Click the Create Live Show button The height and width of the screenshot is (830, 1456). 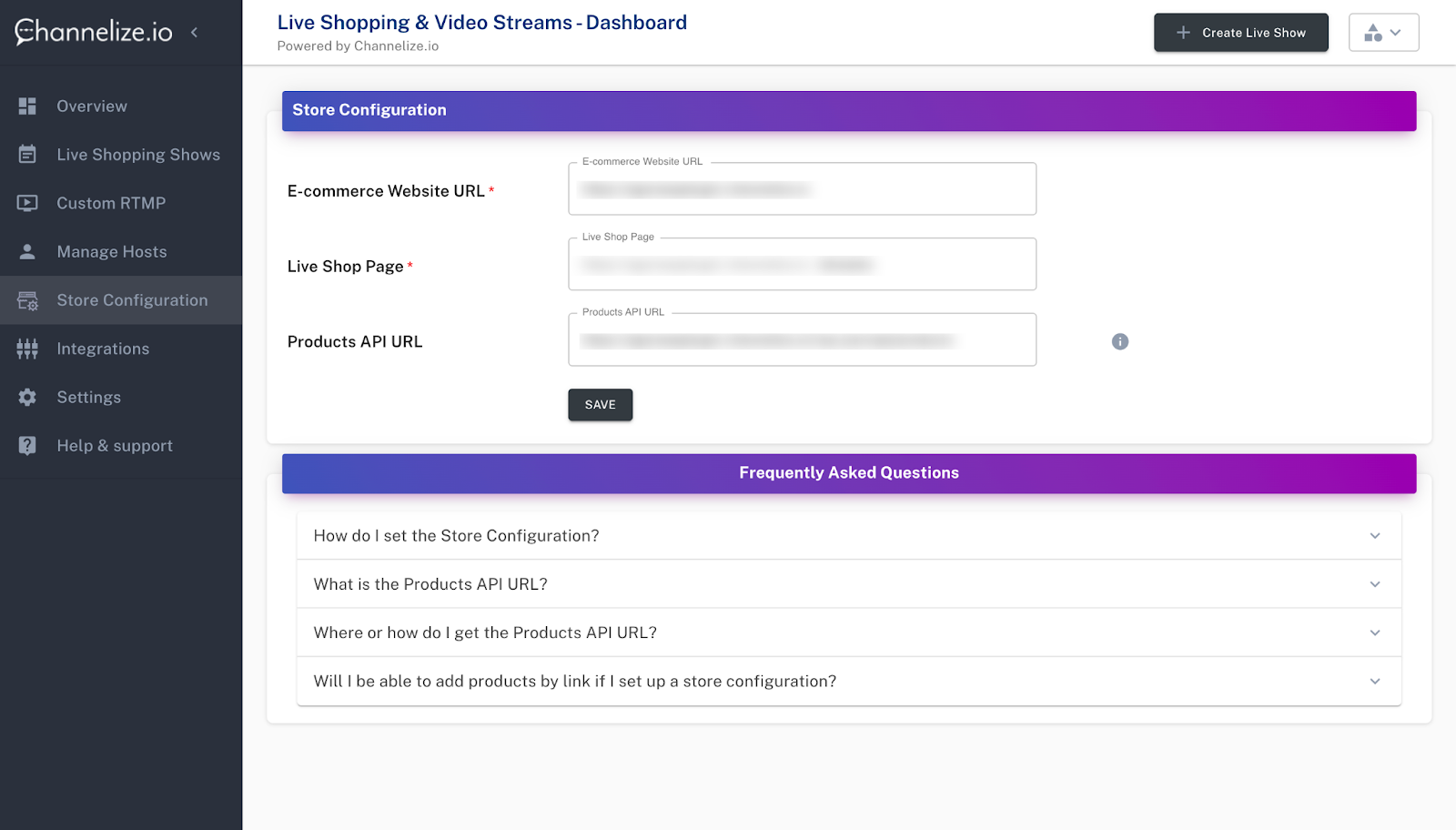click(1240, 33)
